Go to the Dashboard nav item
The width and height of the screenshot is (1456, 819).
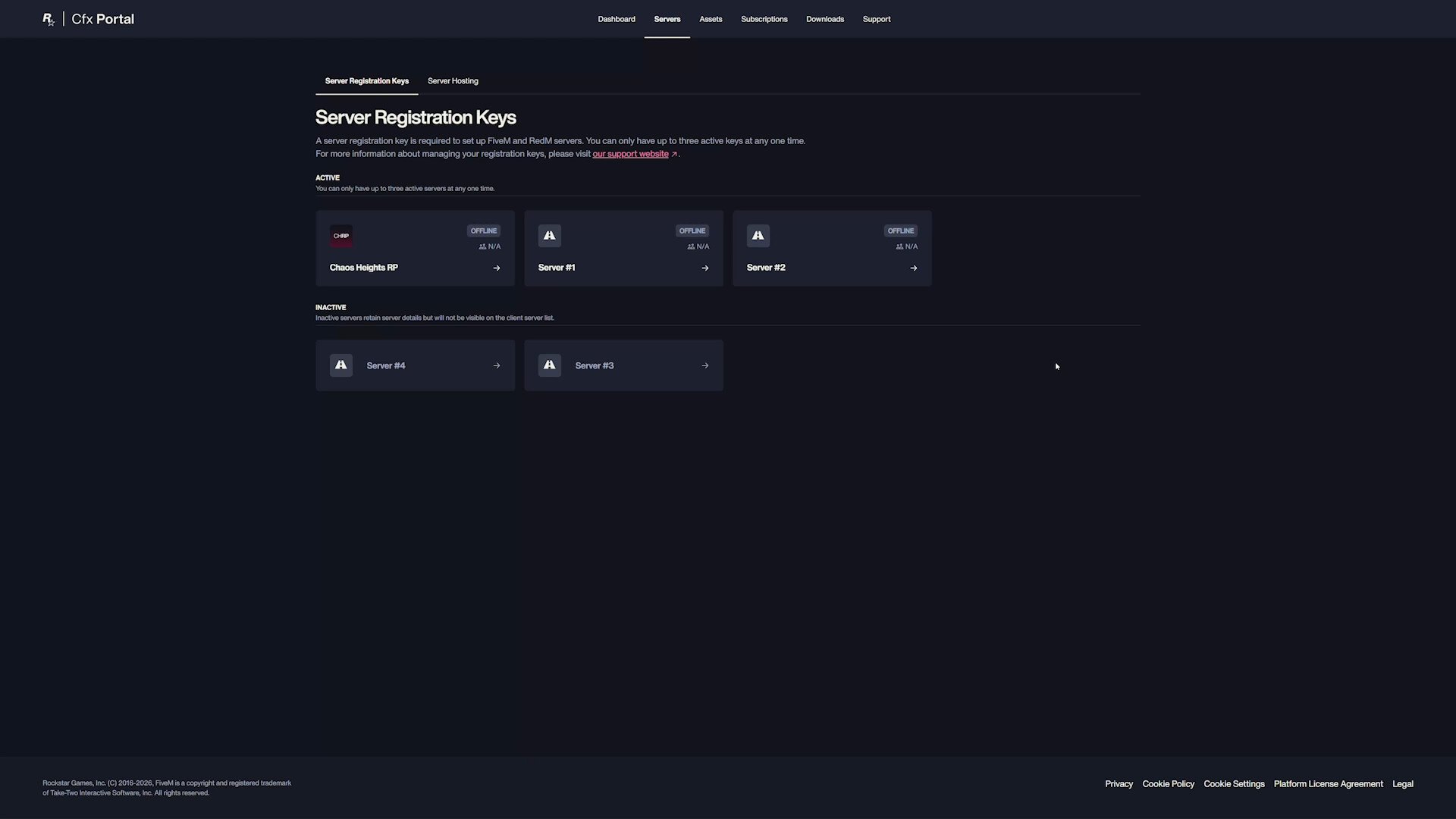click(x=617, y=19)
